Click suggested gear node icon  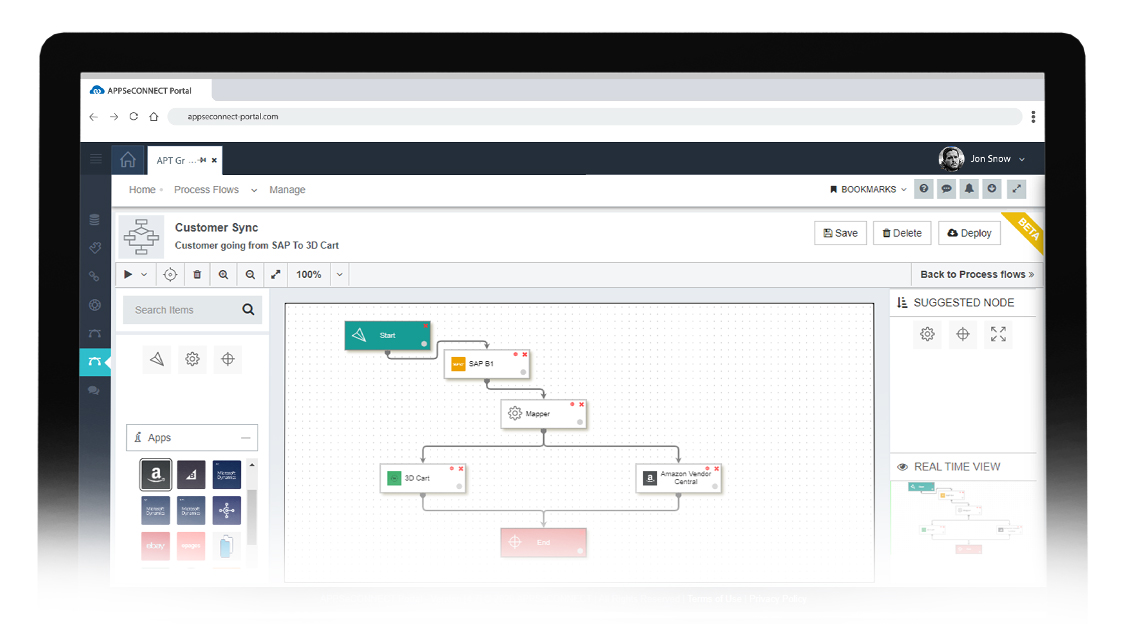927,334
